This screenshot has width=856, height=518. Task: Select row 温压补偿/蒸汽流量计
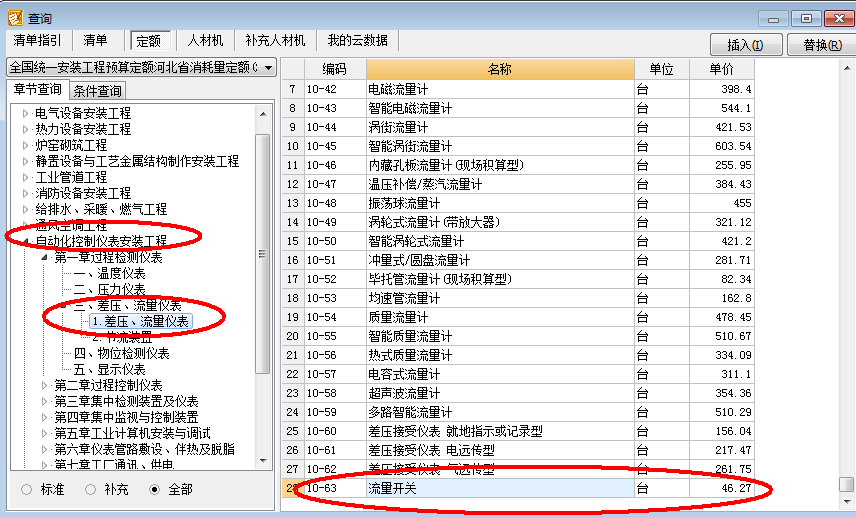coord(518,184)
